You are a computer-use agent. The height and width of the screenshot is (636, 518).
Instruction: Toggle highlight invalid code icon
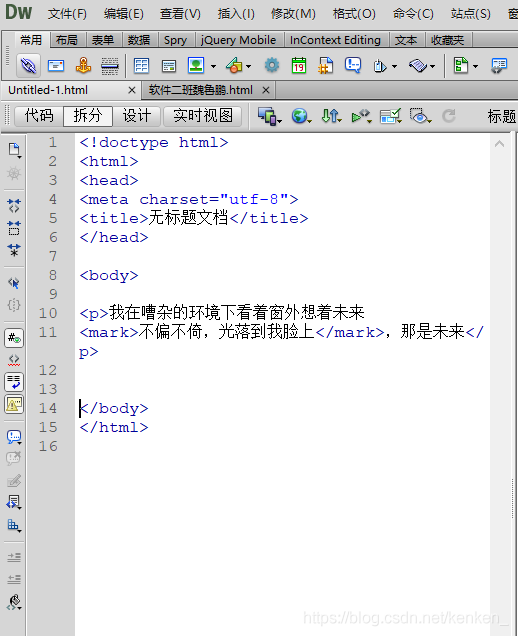[14, 360]
